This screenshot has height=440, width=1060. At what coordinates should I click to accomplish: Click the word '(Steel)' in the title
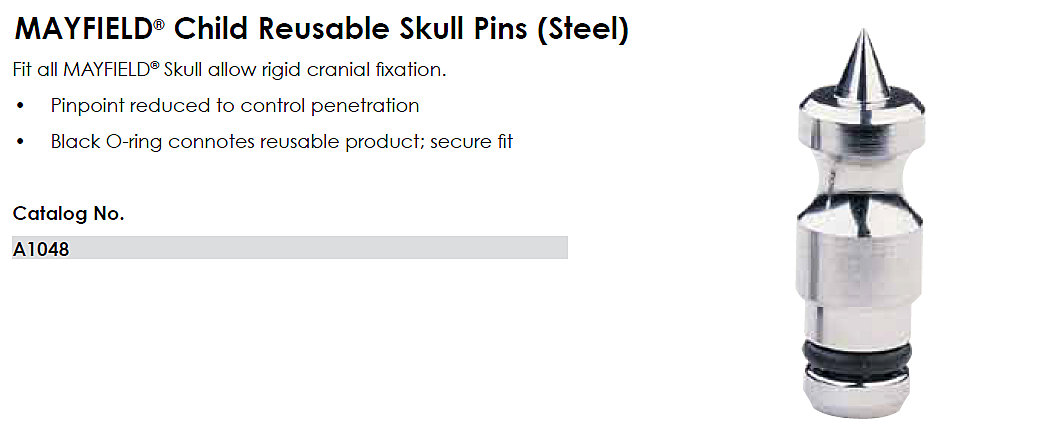click(583, 29)
